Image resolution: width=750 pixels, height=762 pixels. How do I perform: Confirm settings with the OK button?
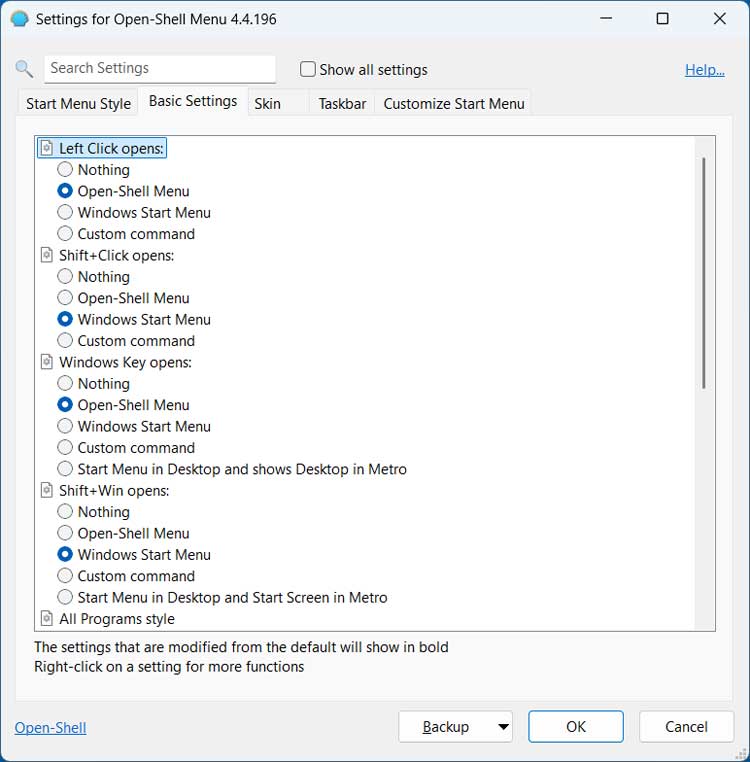pyautogui.click(x=576, y=727)
